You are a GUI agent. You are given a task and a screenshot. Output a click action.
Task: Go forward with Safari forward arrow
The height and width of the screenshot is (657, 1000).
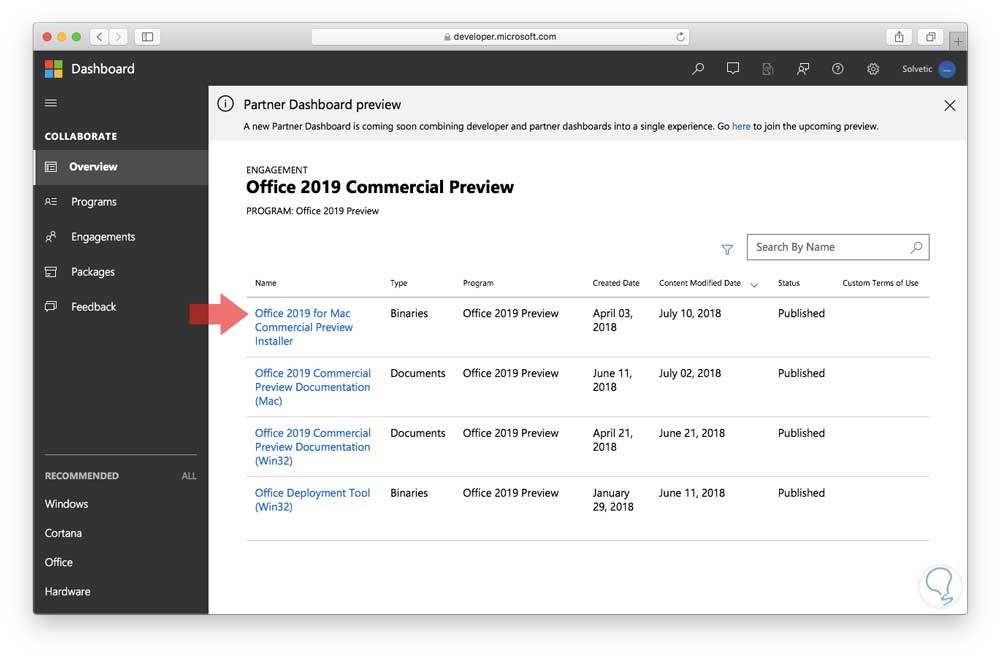coord(118,36)
